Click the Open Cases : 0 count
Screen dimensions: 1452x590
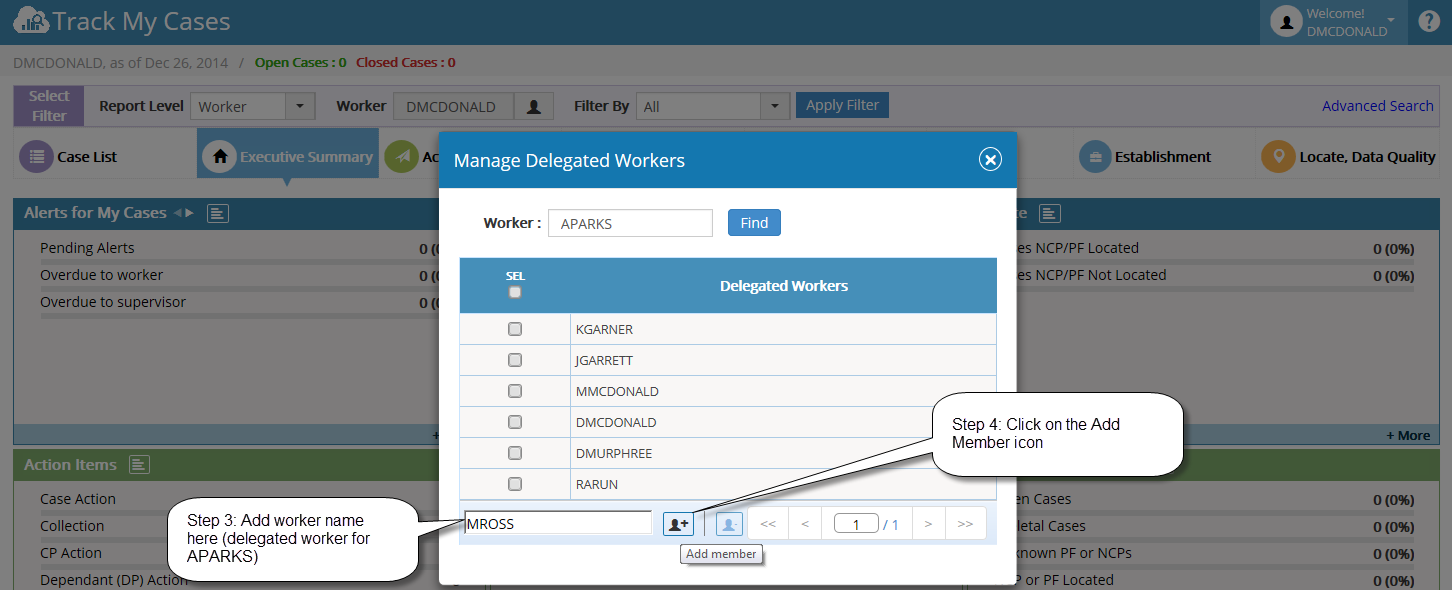point(300,62)
